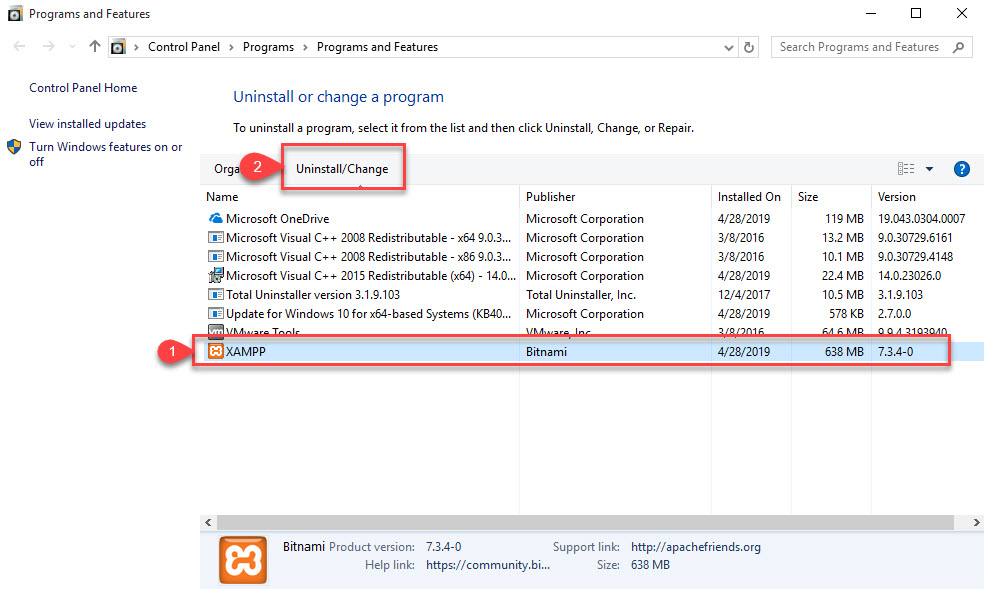Open the blue Help question mark icon
This screenshot has width=984, height=589.
961,169
